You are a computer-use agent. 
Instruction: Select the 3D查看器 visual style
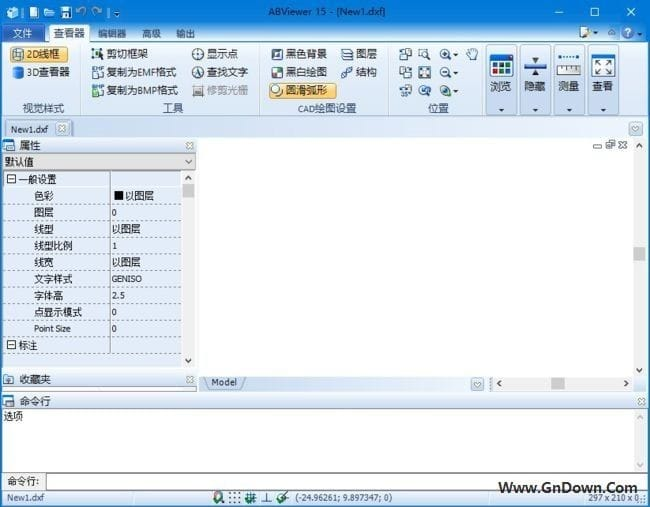click(x=41, y=72)
